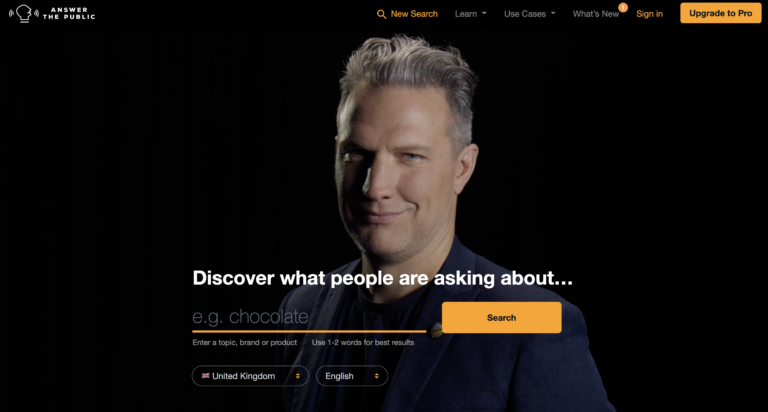Click the orange notification badge on What's New
The width and height of the screenshot is (768, 412).
tap(623, 7)
